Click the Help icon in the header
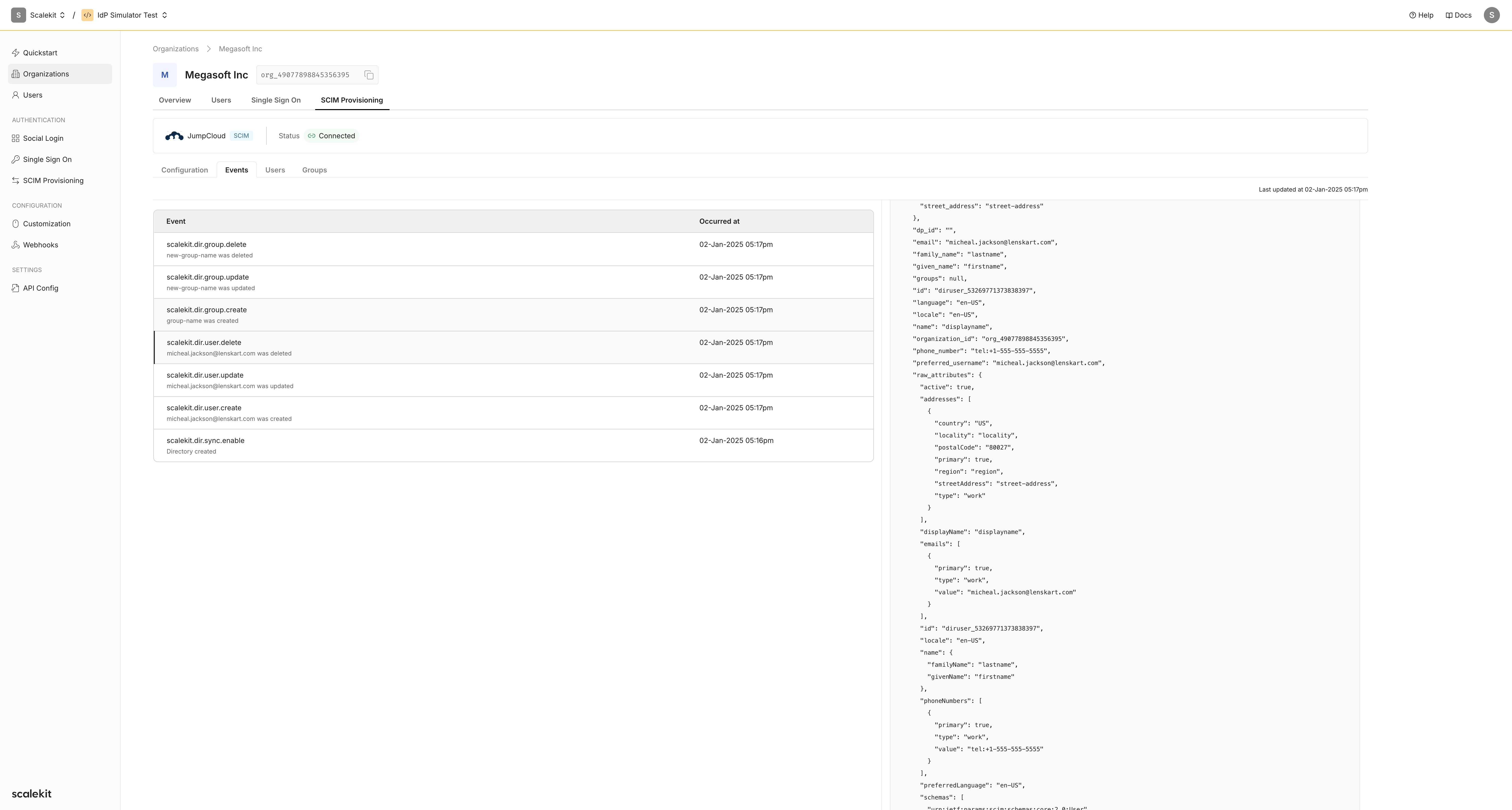The height and width of the screenshot is (810, 1512). pos(1412,15)
